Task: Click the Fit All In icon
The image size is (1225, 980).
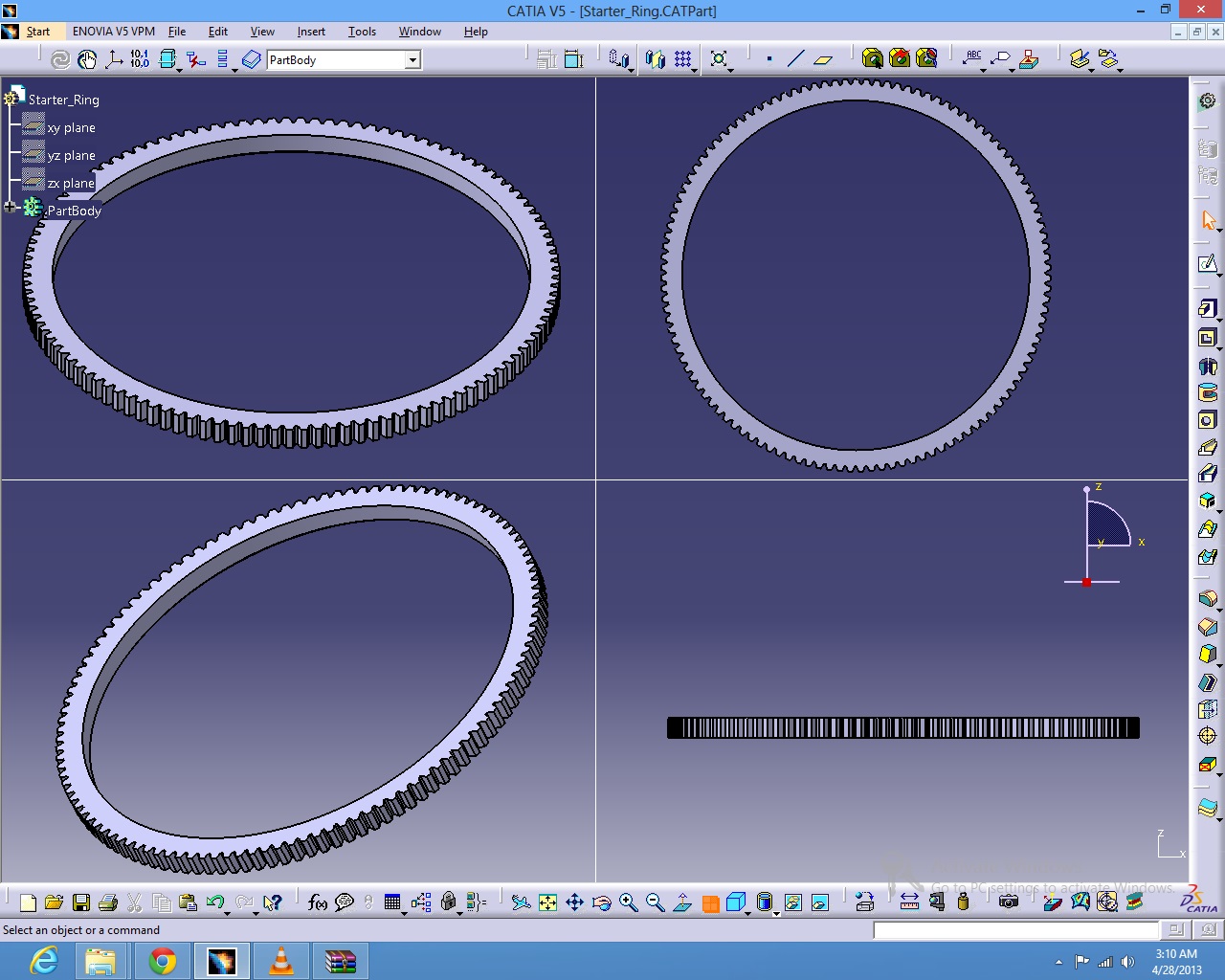Action: click(x=547, y=902)
